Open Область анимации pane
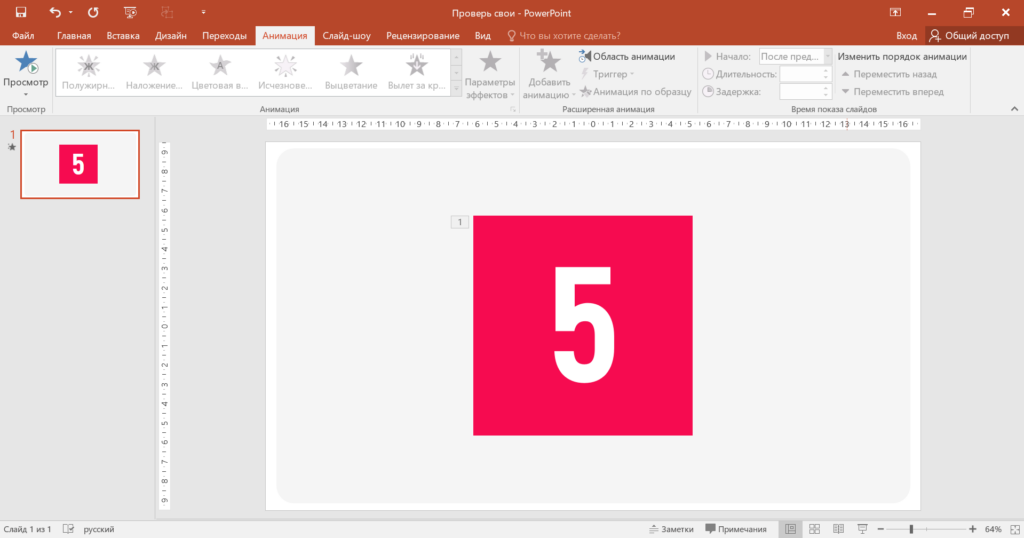Image resolution: width=1024 pixels, height=538 pixels. [627, 56]
